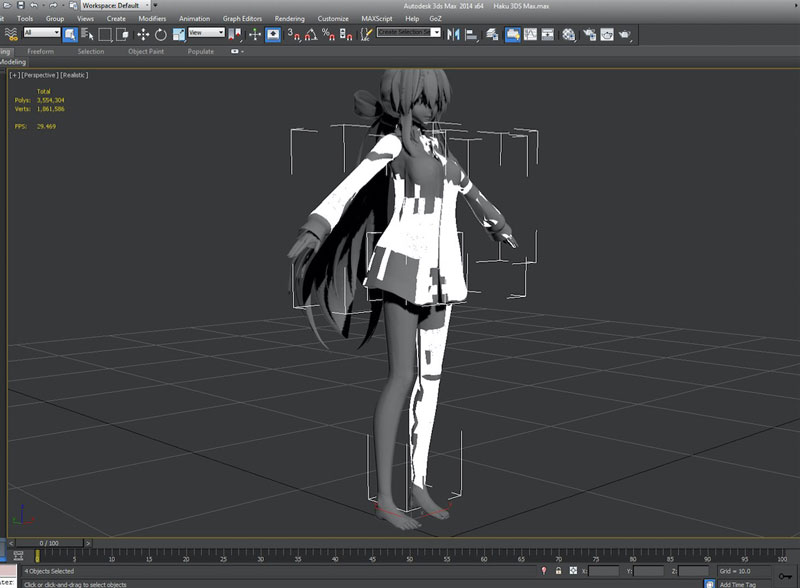Click the X coordinate input field
The height and width of the screenshot is (588, 800).
point(604,571)
